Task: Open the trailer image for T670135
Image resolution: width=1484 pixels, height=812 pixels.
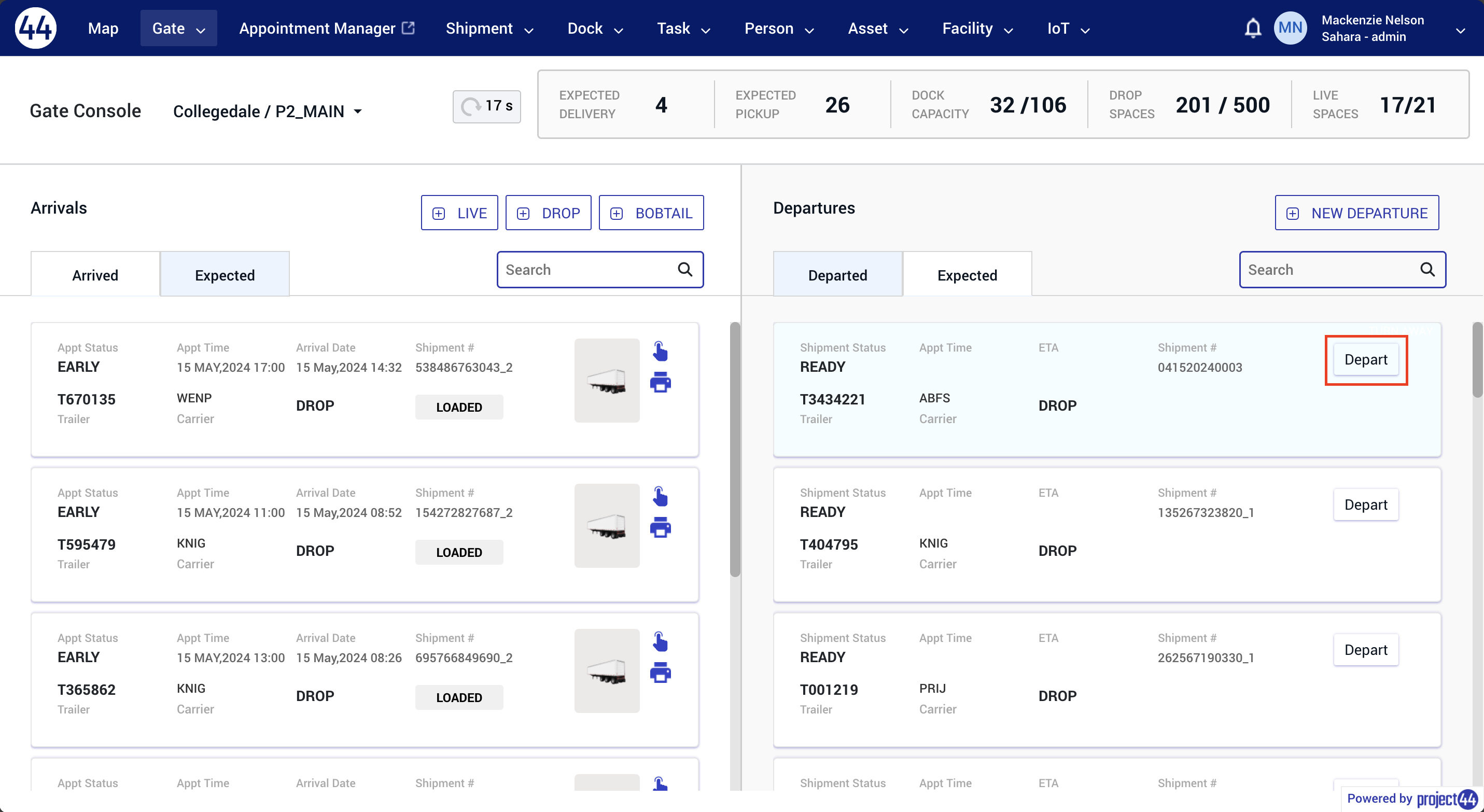Action: [x=607, y=381]
